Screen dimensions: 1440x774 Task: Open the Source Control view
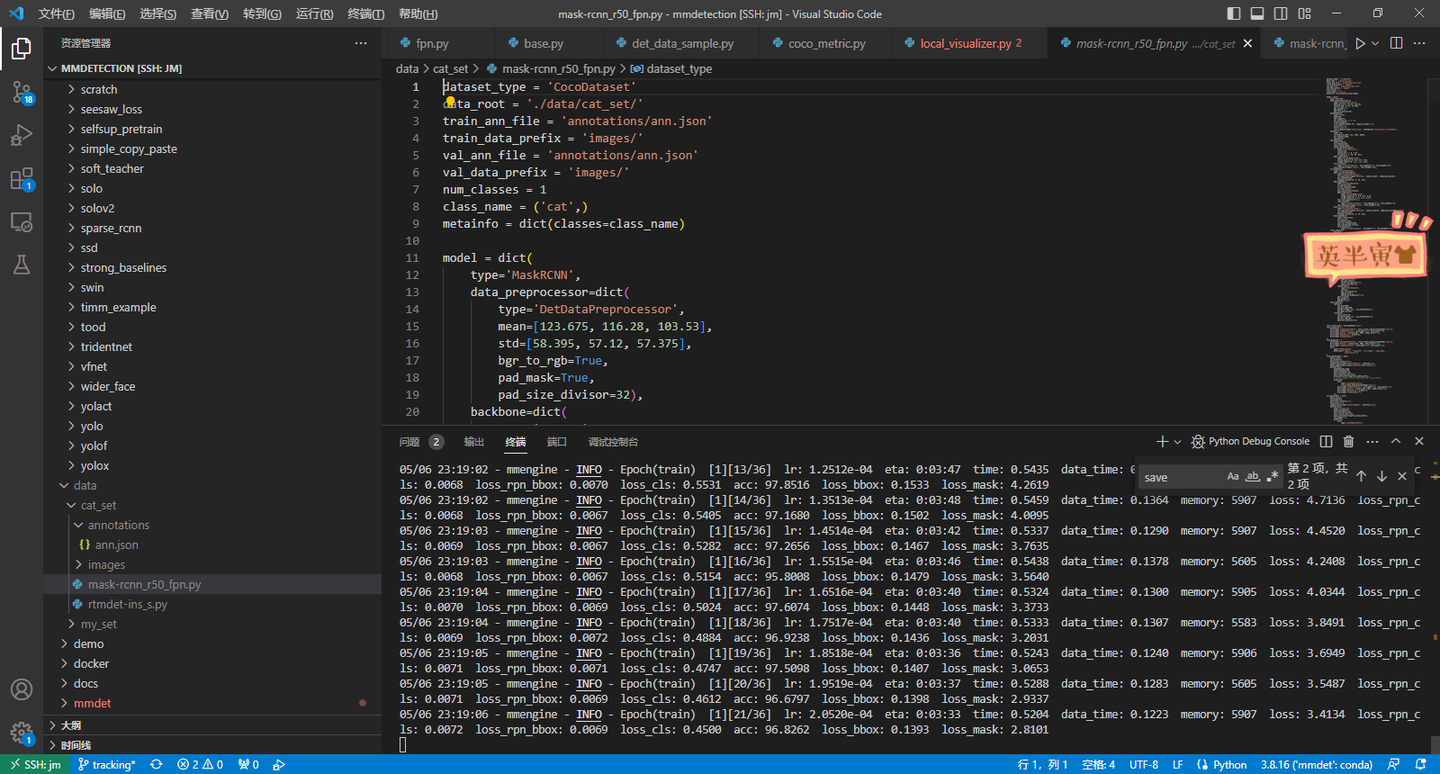pos(21,92)
